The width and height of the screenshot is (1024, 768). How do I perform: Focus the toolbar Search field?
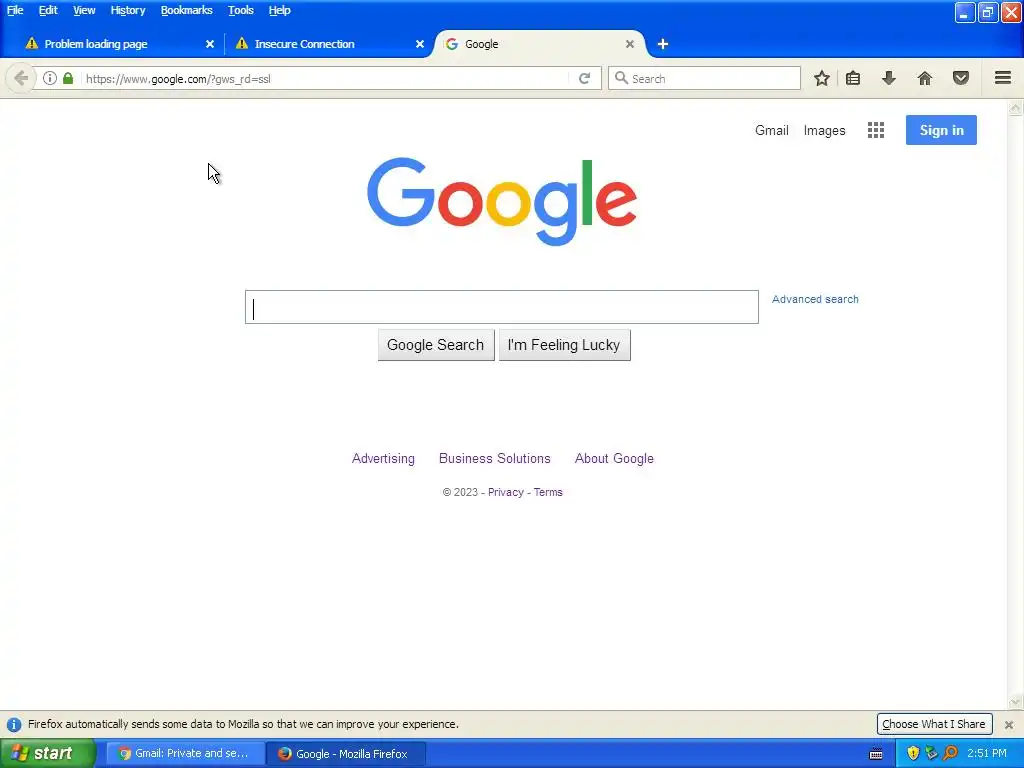pos(704,78)
